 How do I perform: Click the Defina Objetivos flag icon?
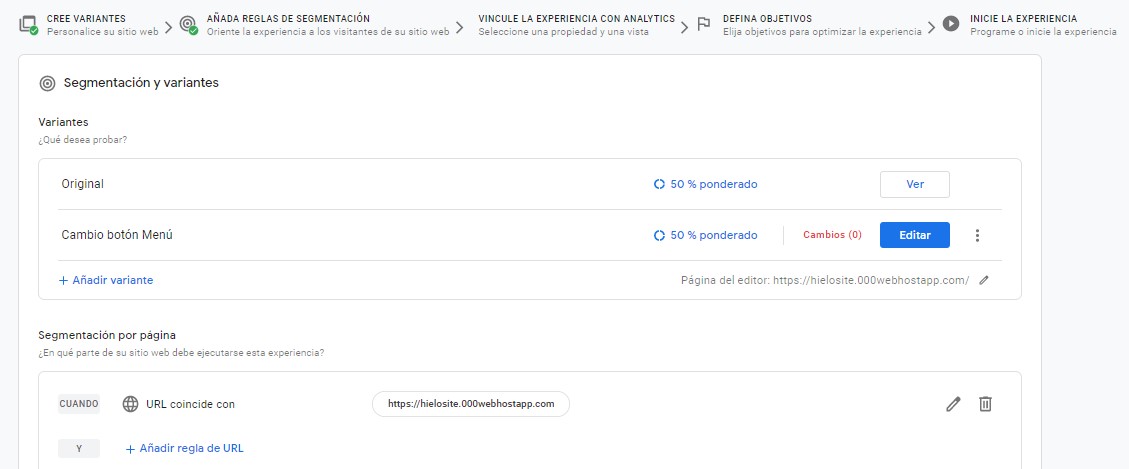tap(704, 24)
